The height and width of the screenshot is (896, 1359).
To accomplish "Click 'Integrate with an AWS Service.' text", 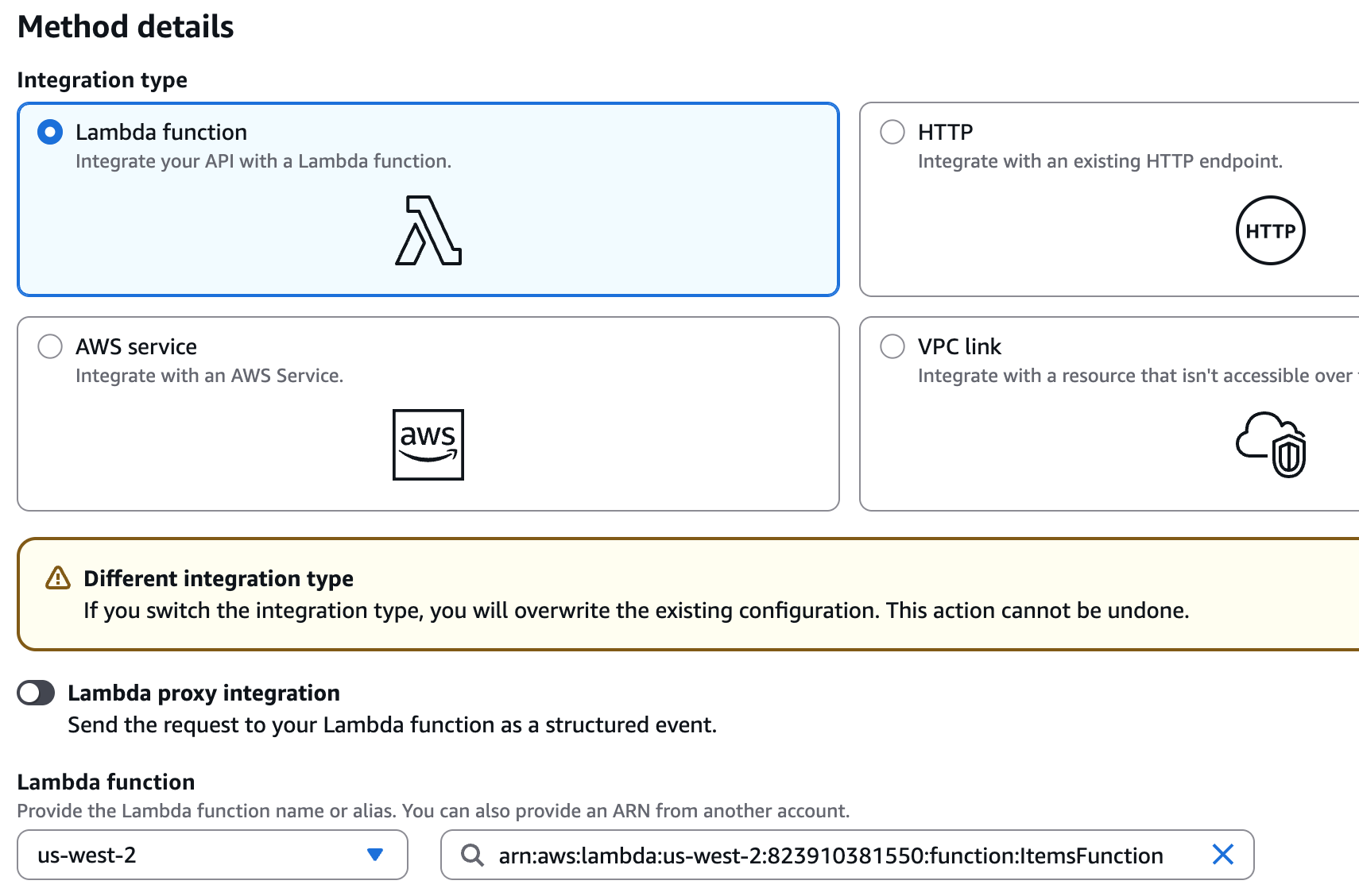I will (x=209, y=376).
